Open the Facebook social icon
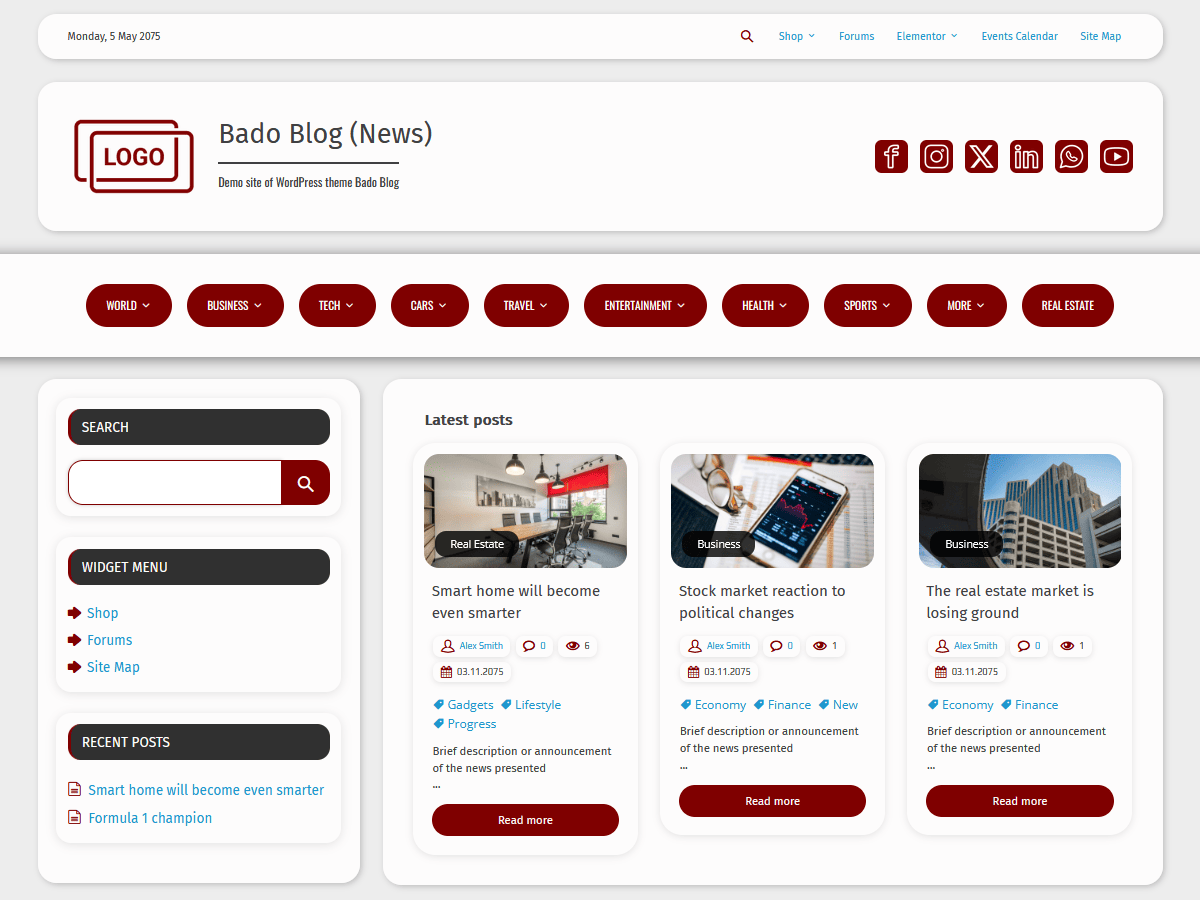Viewport: 1200px width, 900px height. pos(891,157)
